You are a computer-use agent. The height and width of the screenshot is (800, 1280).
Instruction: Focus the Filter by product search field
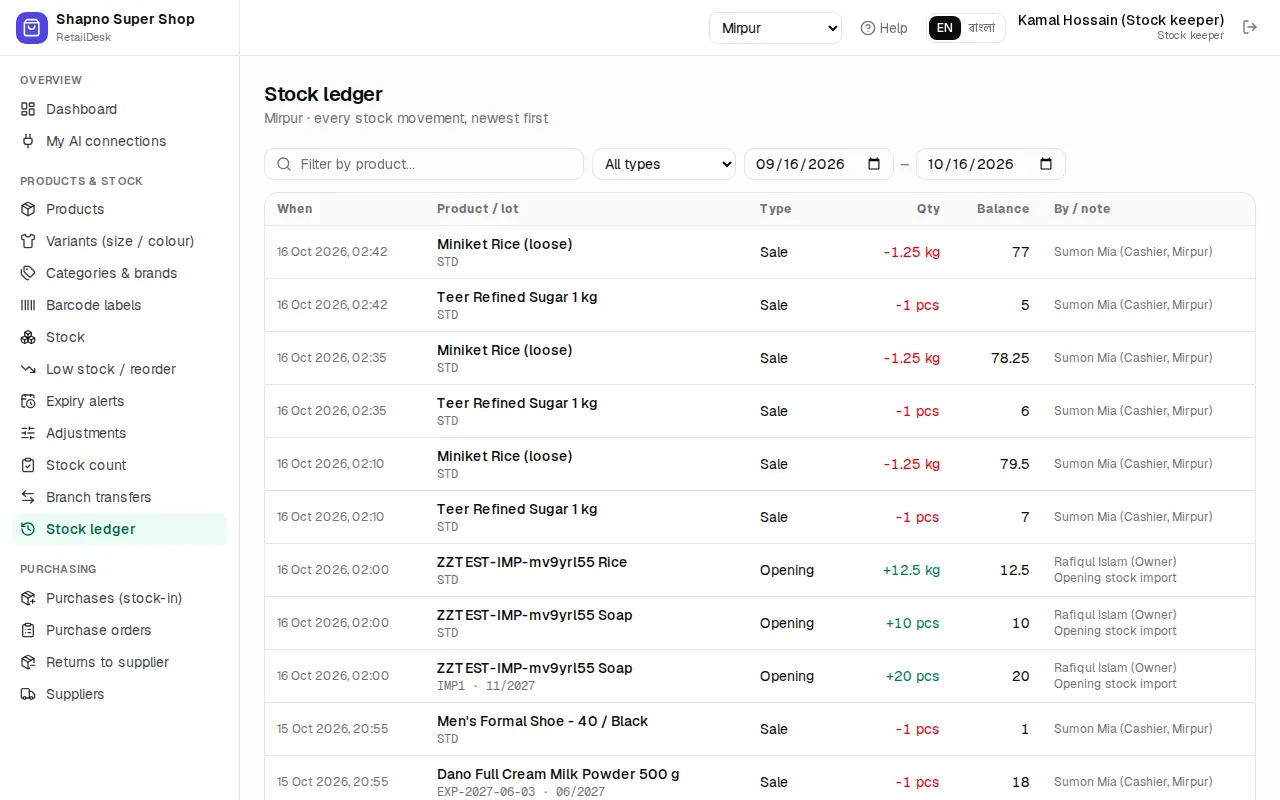pos(424,164)
